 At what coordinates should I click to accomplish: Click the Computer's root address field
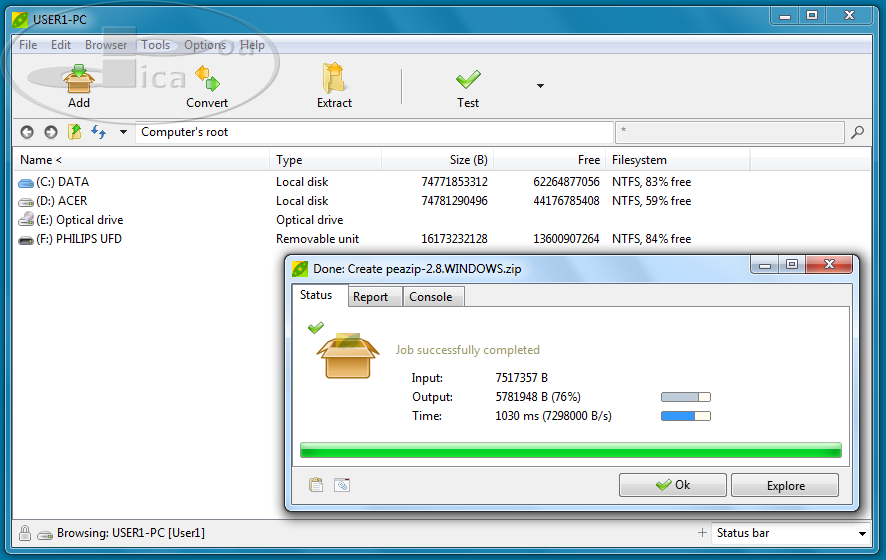click(370, 132)
